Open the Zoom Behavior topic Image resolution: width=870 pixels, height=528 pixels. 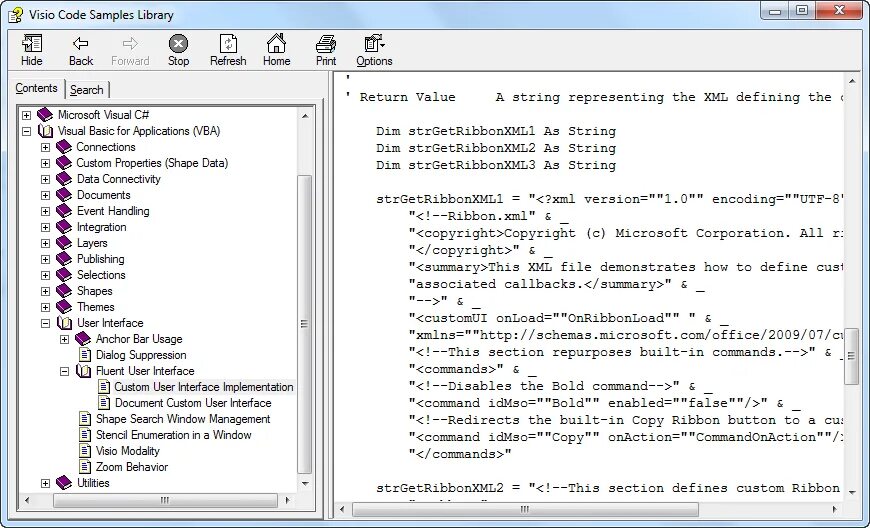[x=131, y=468]
